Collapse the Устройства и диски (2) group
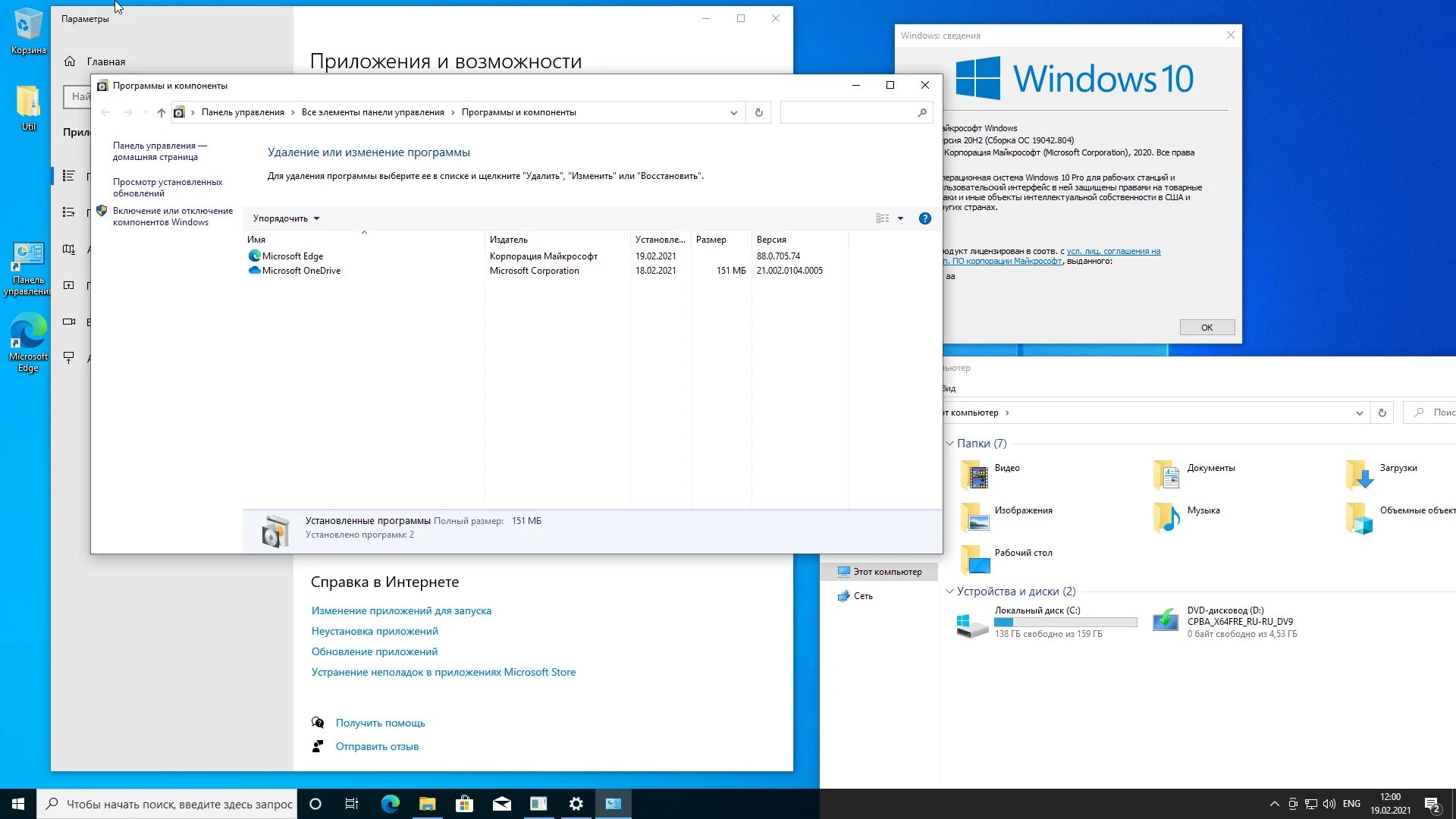The width and height of the screenshot is (1456, 819). pos(949,591)
